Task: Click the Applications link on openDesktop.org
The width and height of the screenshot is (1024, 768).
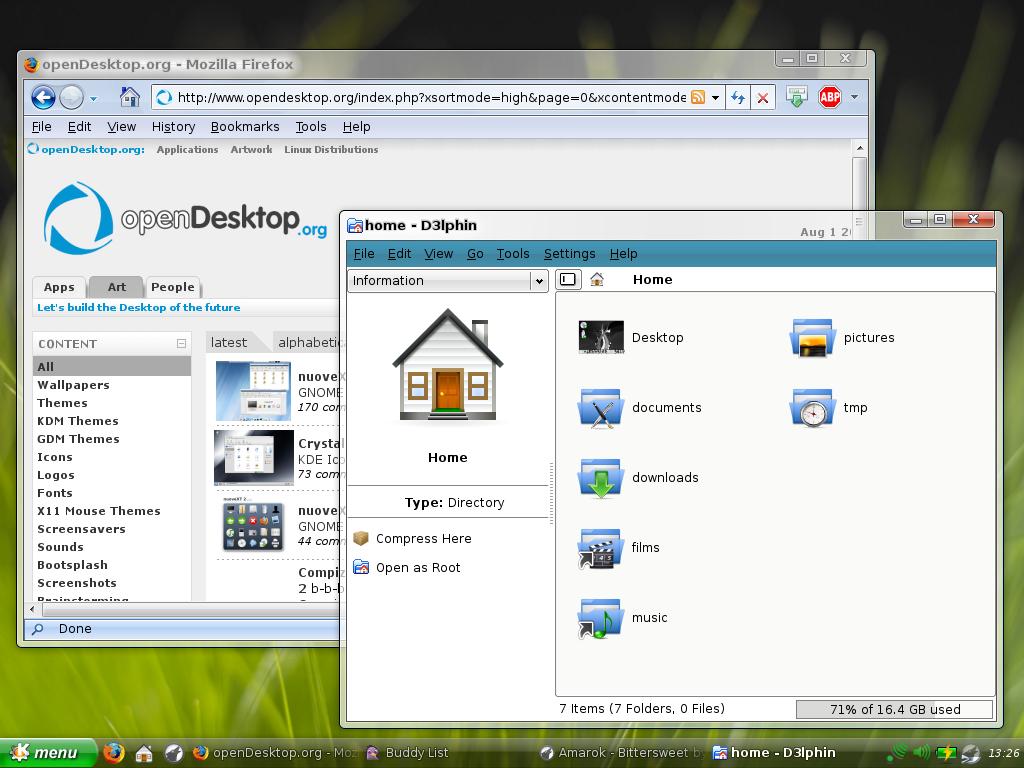Action: pos(187,150)
